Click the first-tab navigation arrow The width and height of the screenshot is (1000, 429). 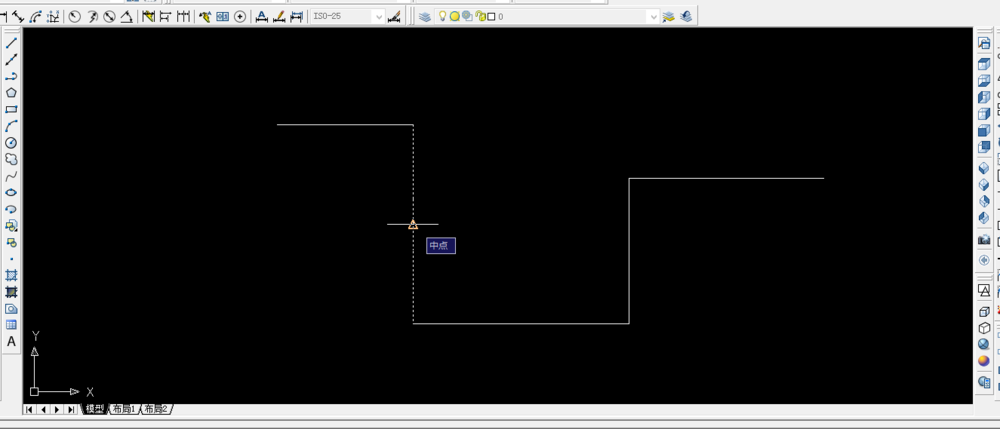pyautogui.click(x=29, y=409)
